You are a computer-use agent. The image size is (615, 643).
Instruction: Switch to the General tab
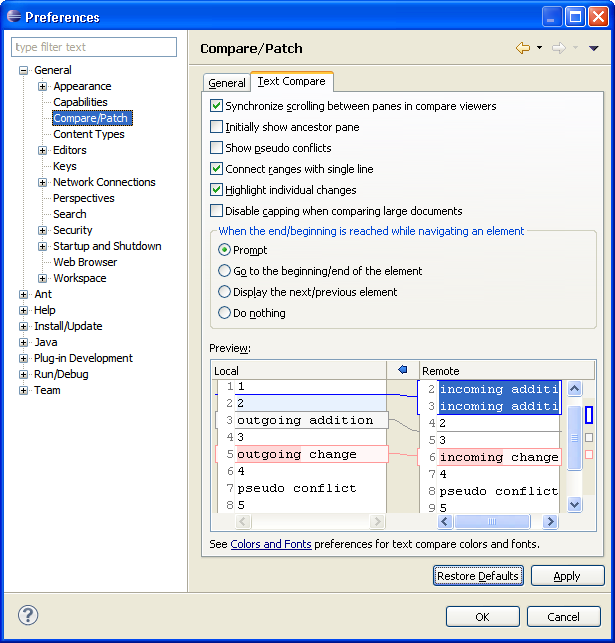[227, 83]
